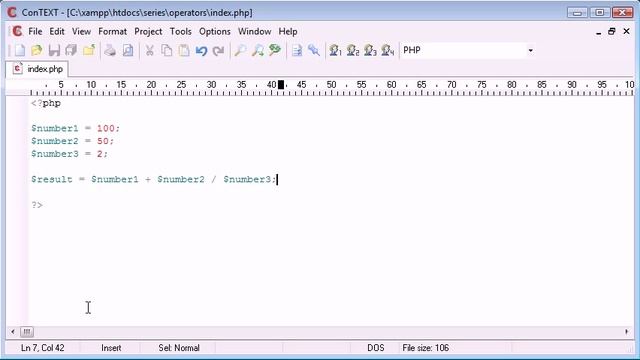Open the Options menu
This screenshot has height=360, width=640.
coord(215,31)
